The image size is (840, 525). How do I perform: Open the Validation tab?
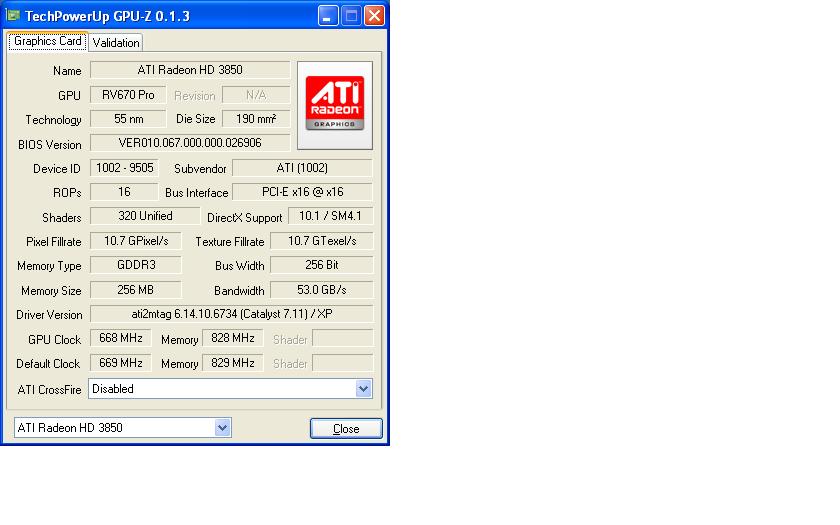coord(116,42)
